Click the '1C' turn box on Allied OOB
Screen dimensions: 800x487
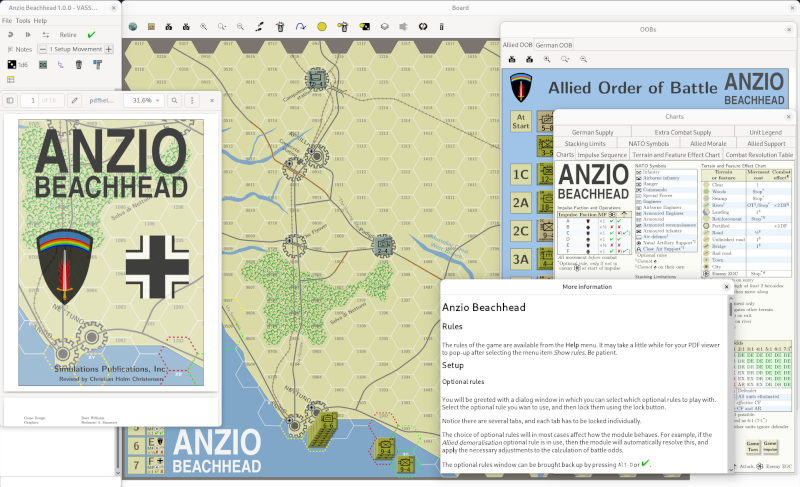pyautogui.click(x=521, y=174)
